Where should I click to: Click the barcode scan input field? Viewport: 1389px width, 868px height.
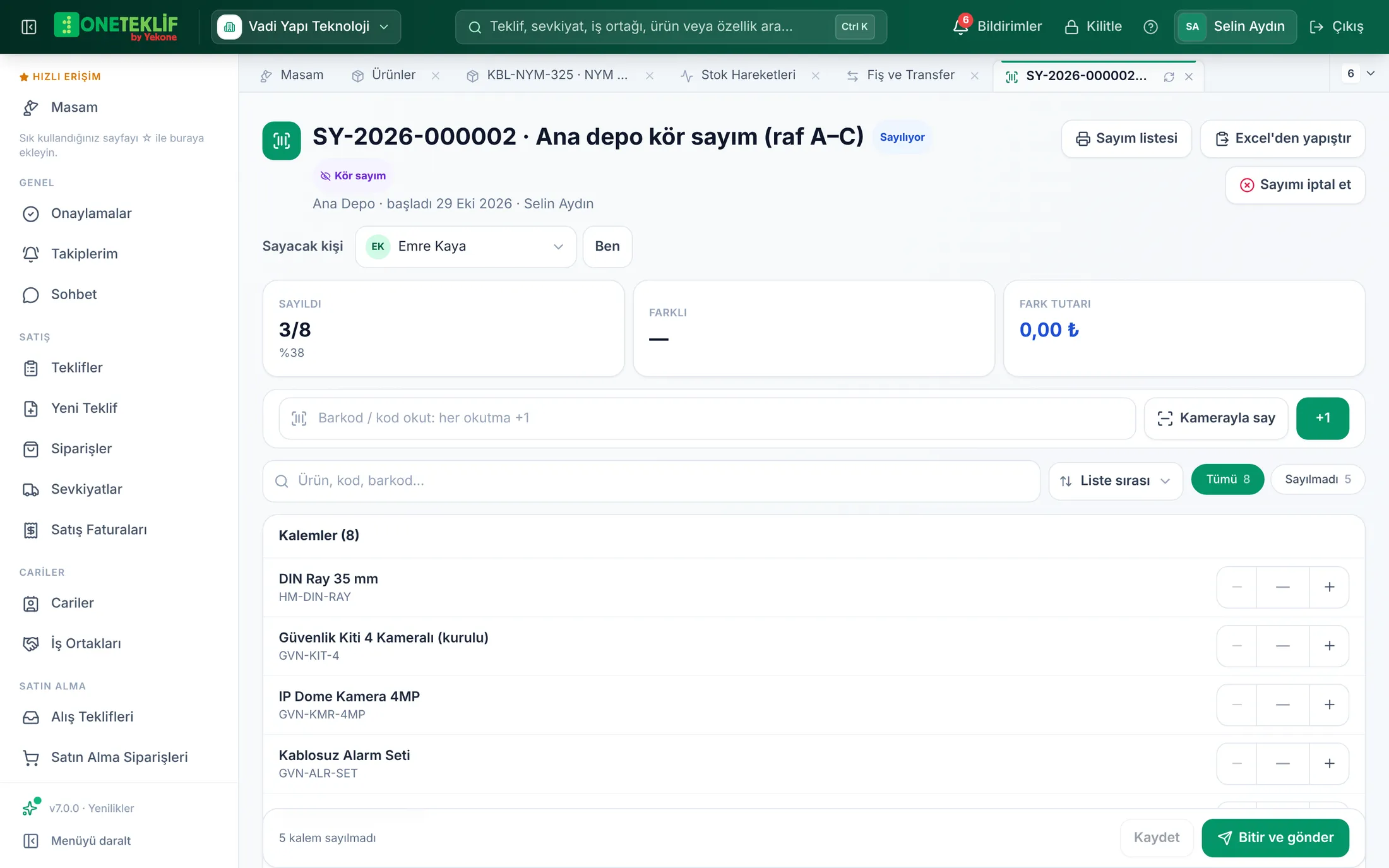point(706,419)
